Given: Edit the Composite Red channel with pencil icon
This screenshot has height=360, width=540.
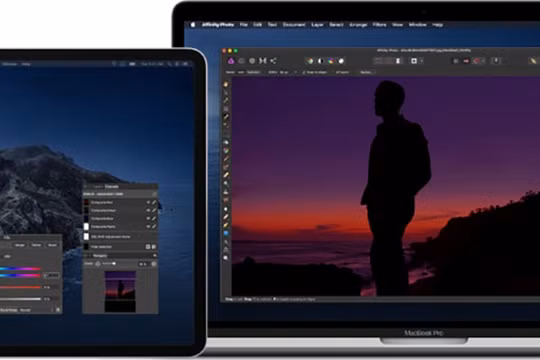Looking at the screenshot, I should pyautogui.click(x=154, y=202).
